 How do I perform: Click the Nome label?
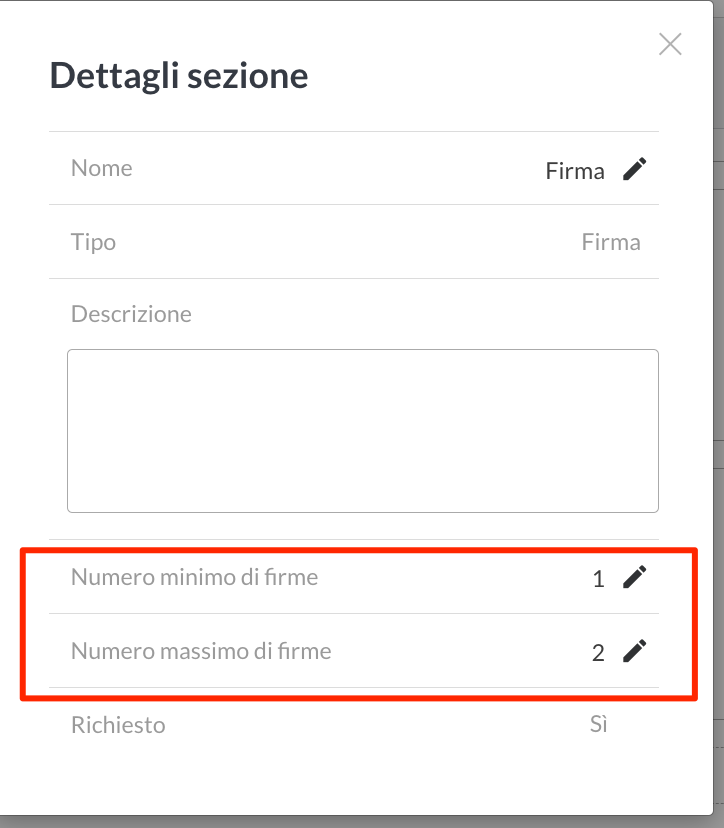click(x=102, y=168)
